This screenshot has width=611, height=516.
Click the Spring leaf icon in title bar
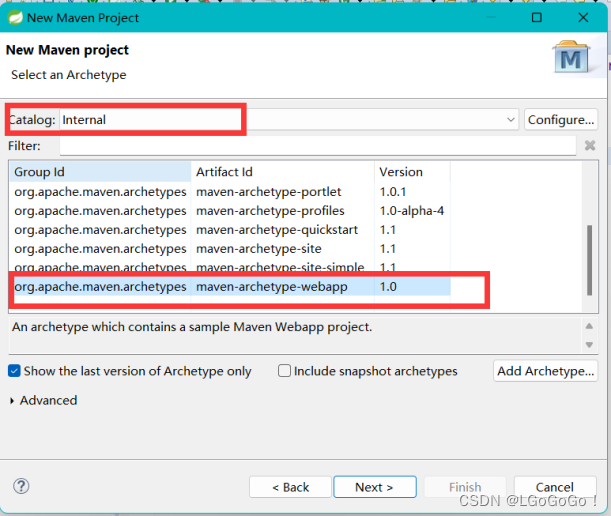click(x=15, y=18)
